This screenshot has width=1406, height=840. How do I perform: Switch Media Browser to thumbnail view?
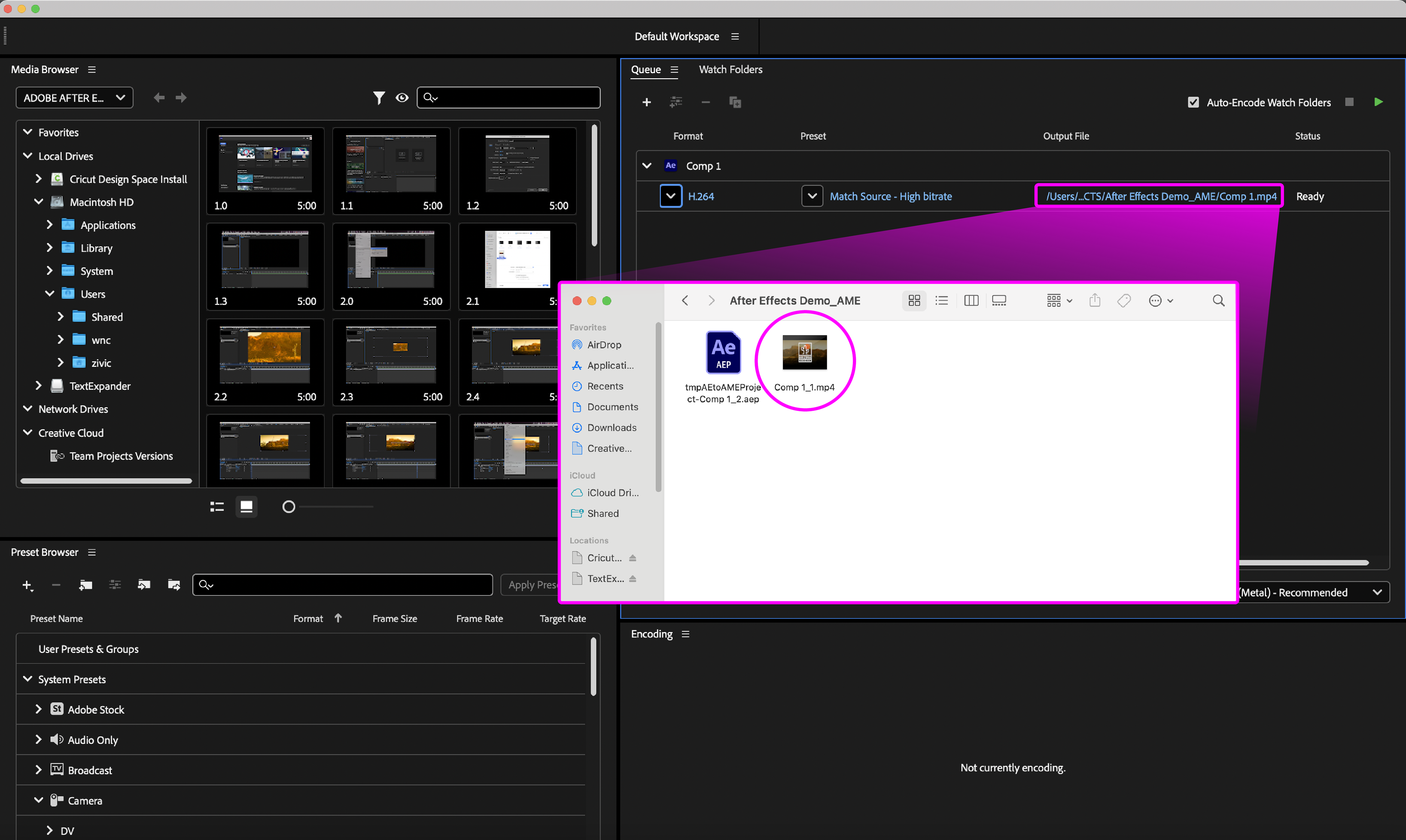pyautogui.click(x=246, y=507)
